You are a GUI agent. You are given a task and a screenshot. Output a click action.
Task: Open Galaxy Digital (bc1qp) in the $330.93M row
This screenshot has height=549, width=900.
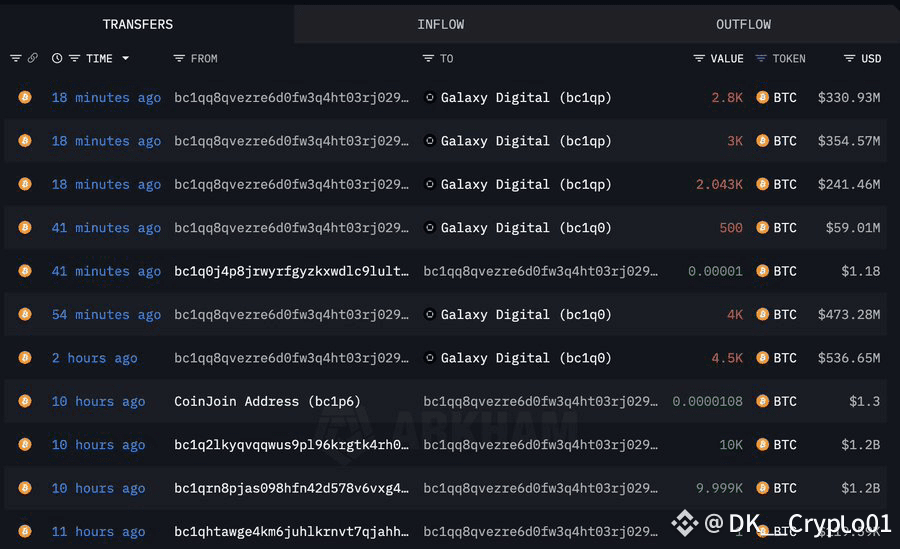(526, 98)
